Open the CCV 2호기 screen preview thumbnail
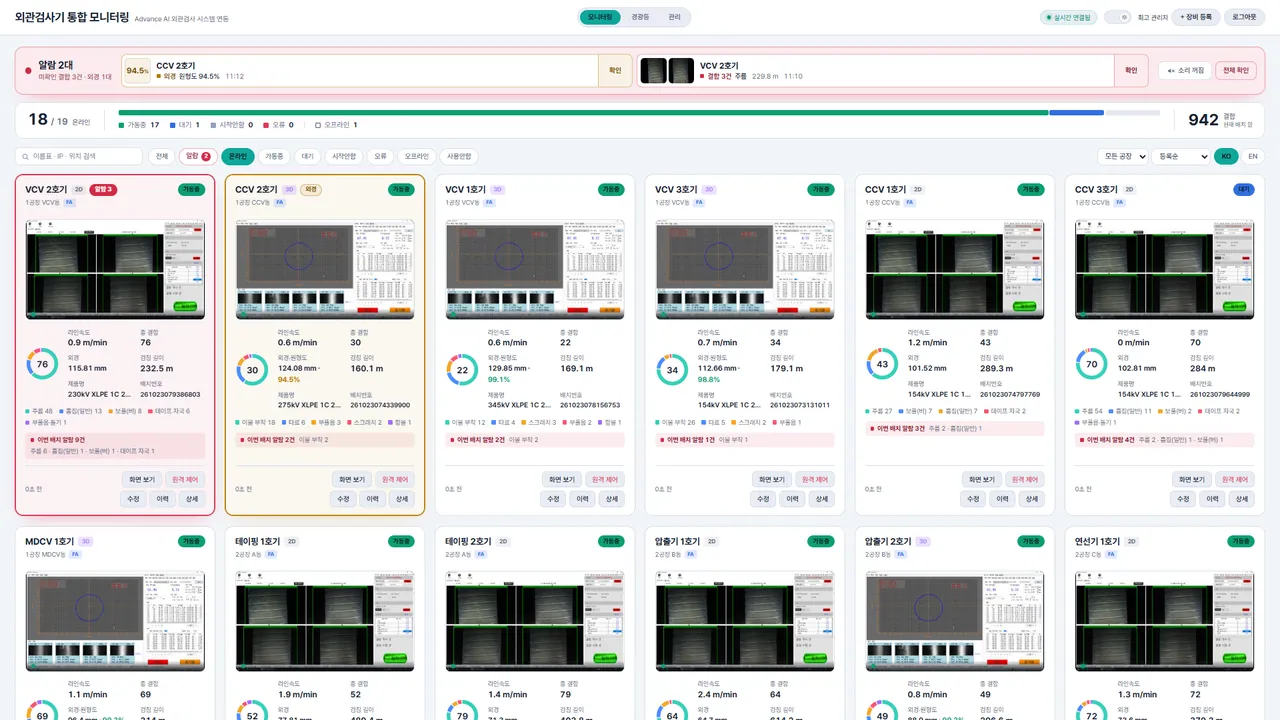 [325, 269]
